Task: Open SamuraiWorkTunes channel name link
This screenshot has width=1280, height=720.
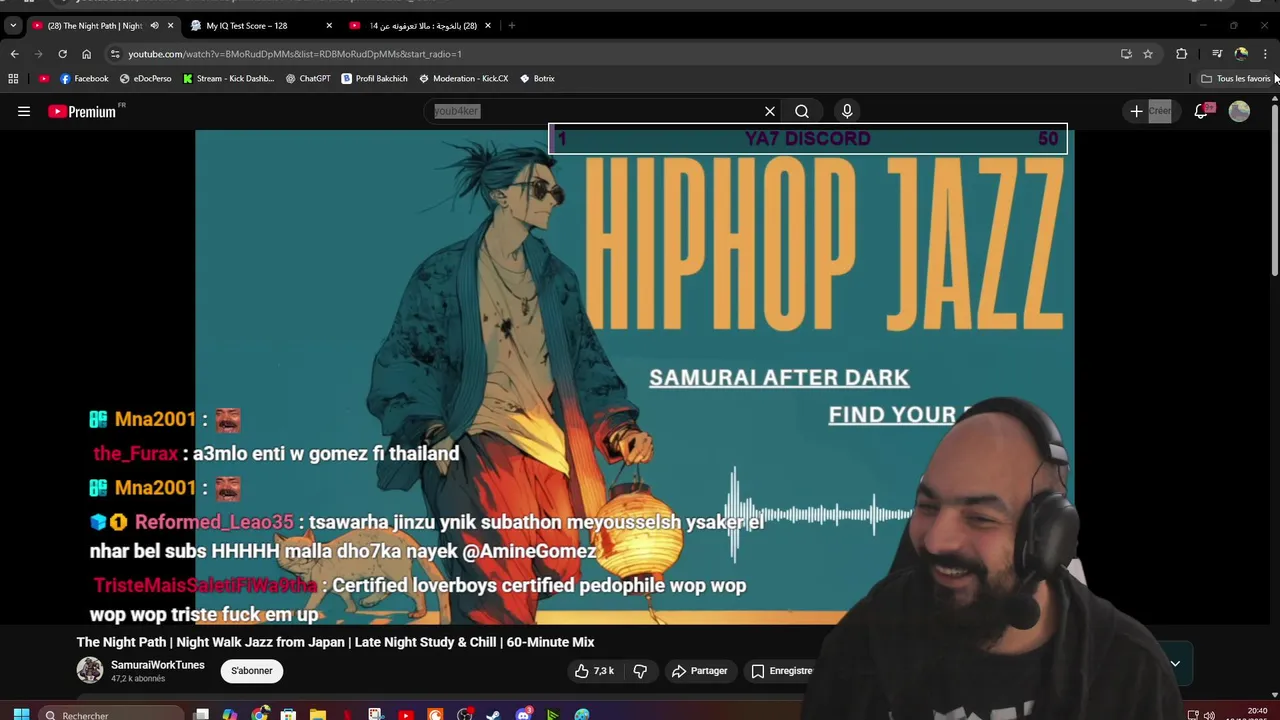Action: 158,665
